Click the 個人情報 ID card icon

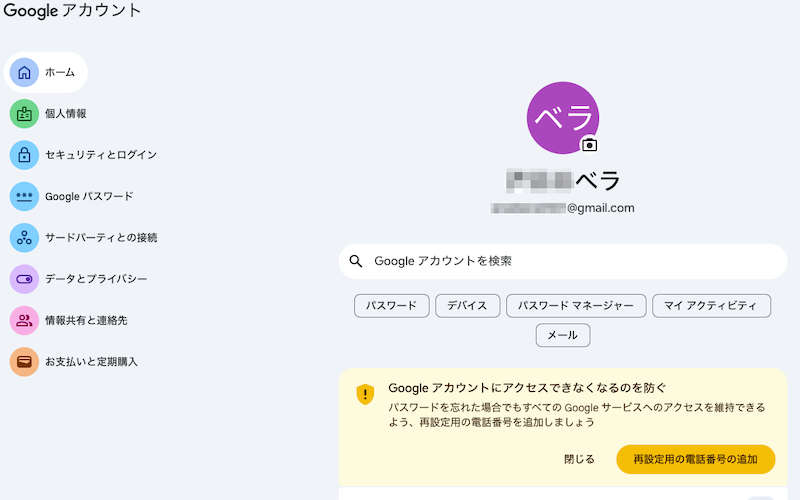click(24, 114)
